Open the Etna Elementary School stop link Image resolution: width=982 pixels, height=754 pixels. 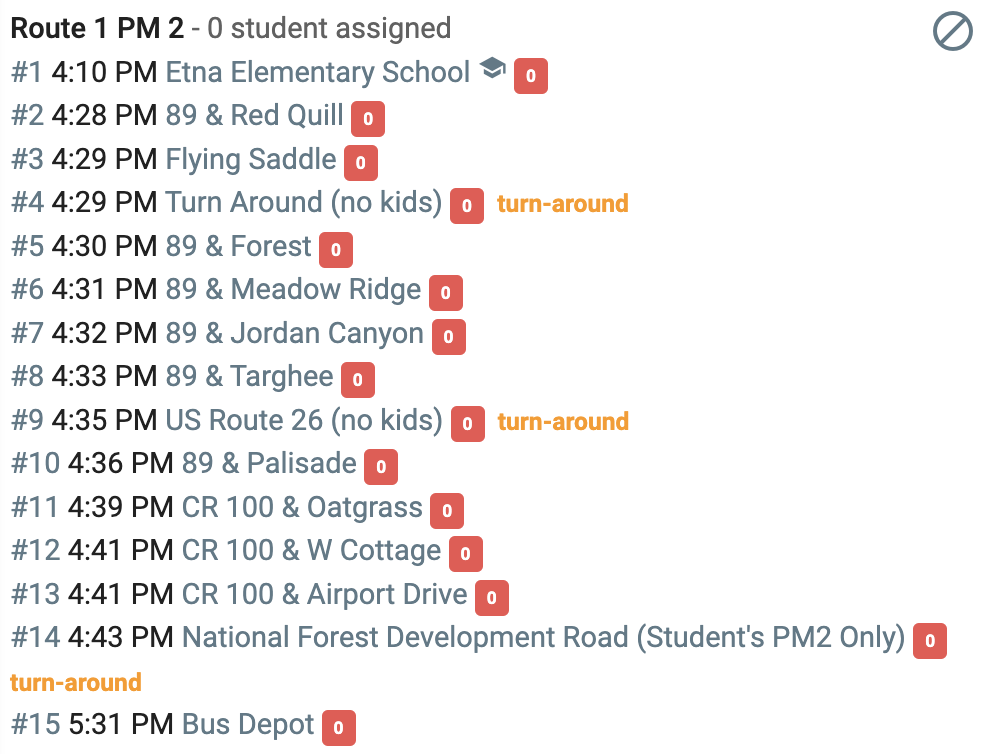pyautogui.click(x=318, y=72)
